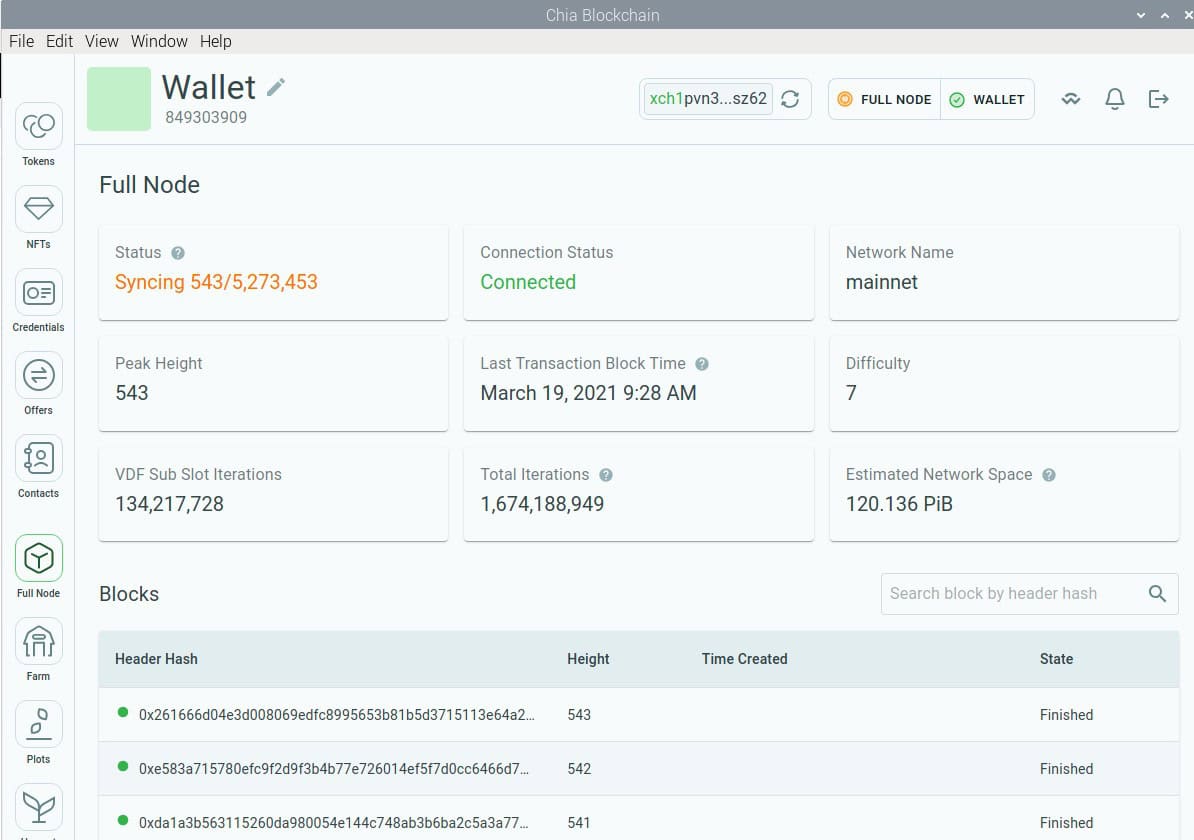Select the Offers sidebar icon
The height and width of the screenshot is (840, 1194).
[x=38, y=376]
